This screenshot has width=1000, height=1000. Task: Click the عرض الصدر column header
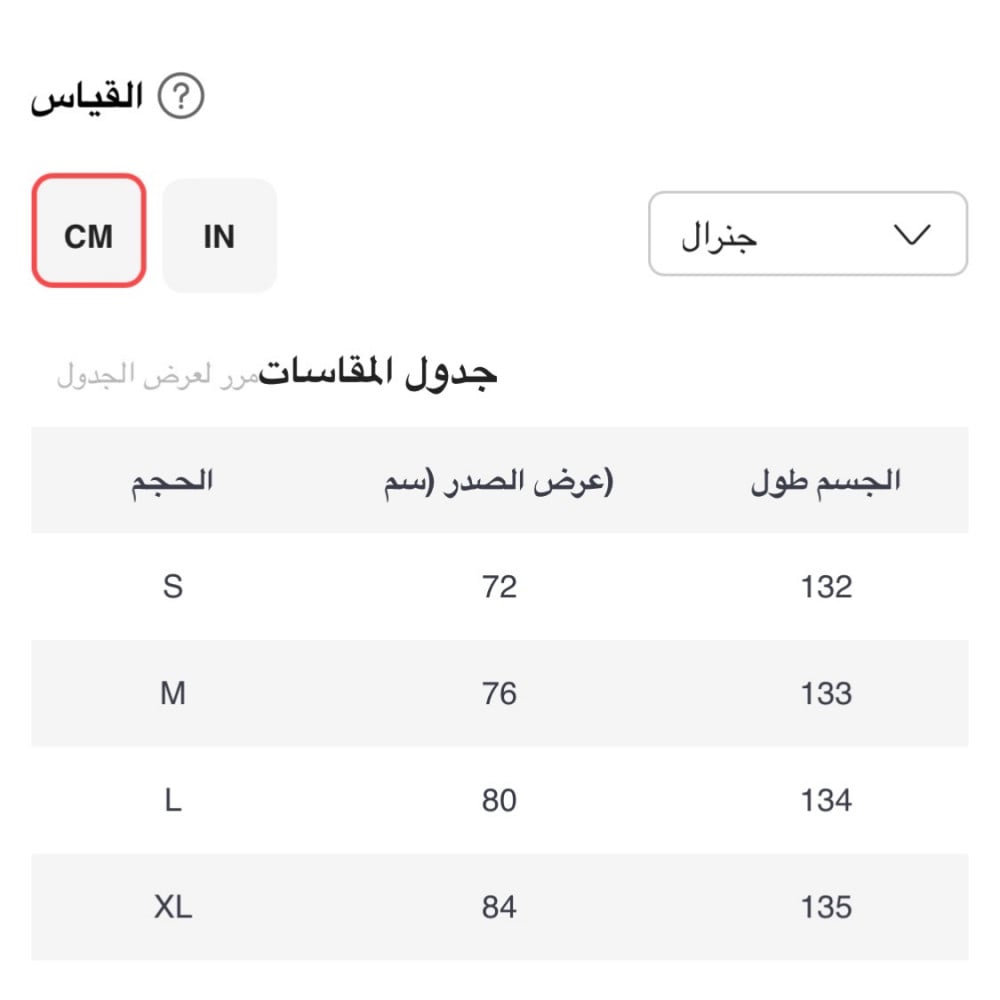[x=499, y=481]
